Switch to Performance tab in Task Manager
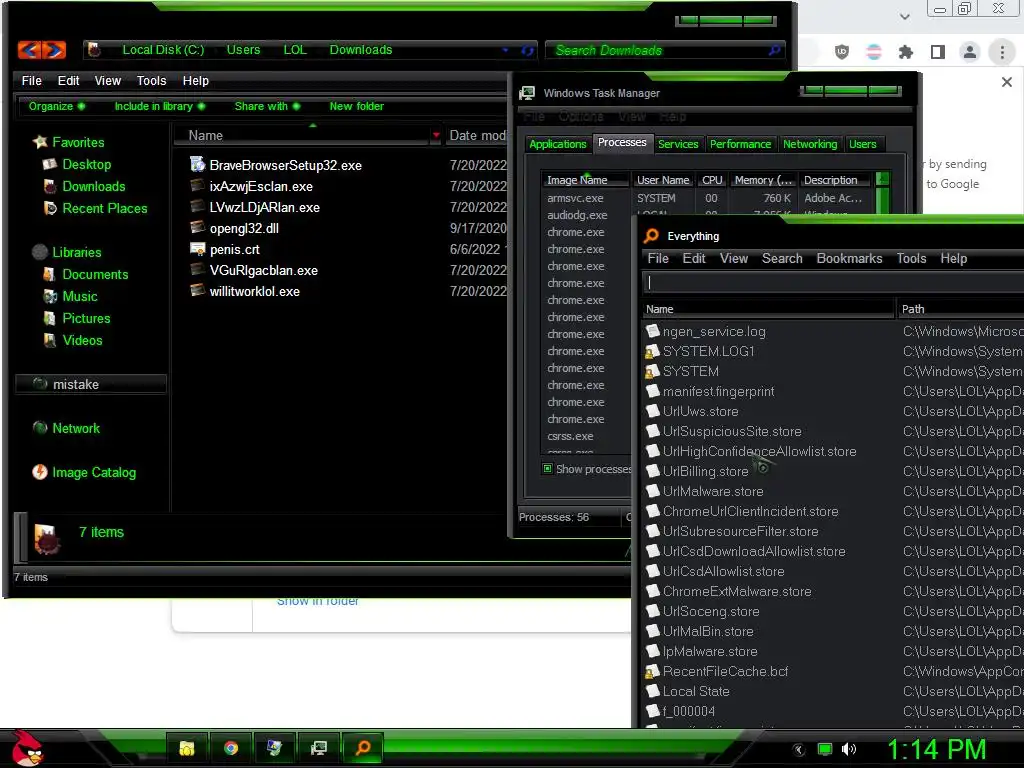The height and width of the screenshot is (768, 1024). (x=740, y=144)
